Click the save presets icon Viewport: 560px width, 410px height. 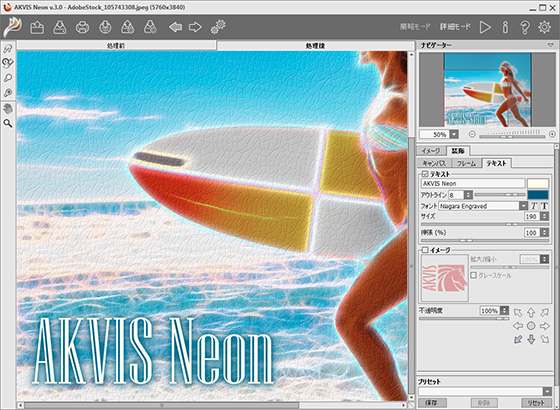(150, 27)
